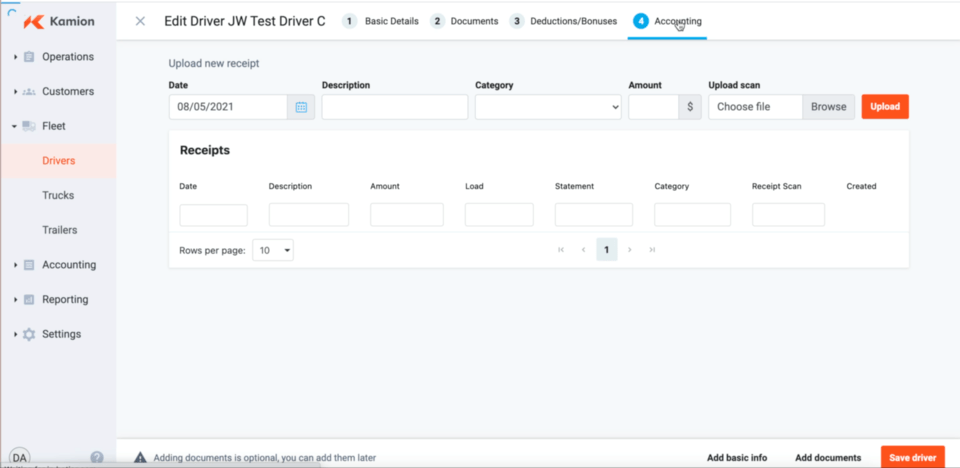Open the help question mark icon
This screenshot has height=468, width=960.
pos(97,457)
